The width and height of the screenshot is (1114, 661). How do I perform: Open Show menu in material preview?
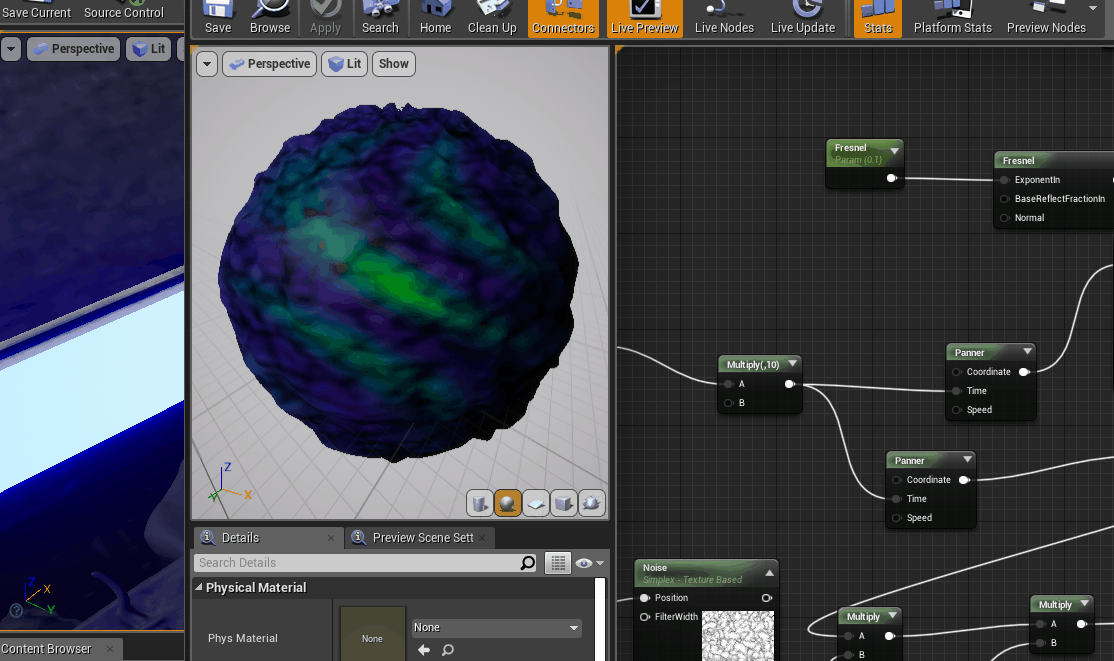click(x=394, y=64)
